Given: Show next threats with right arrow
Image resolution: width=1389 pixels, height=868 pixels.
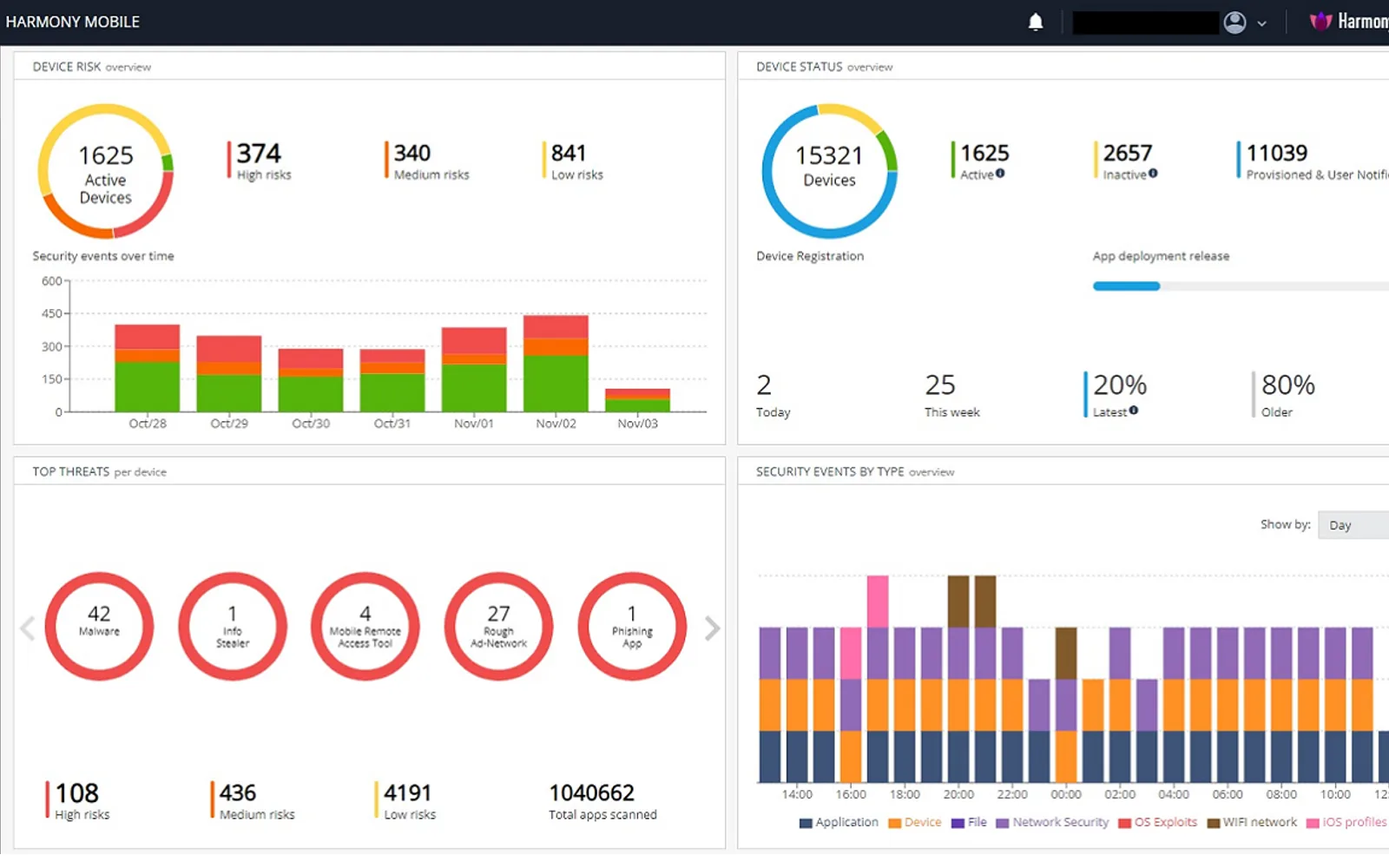Looking at the screenshot, I should (712, 628).
